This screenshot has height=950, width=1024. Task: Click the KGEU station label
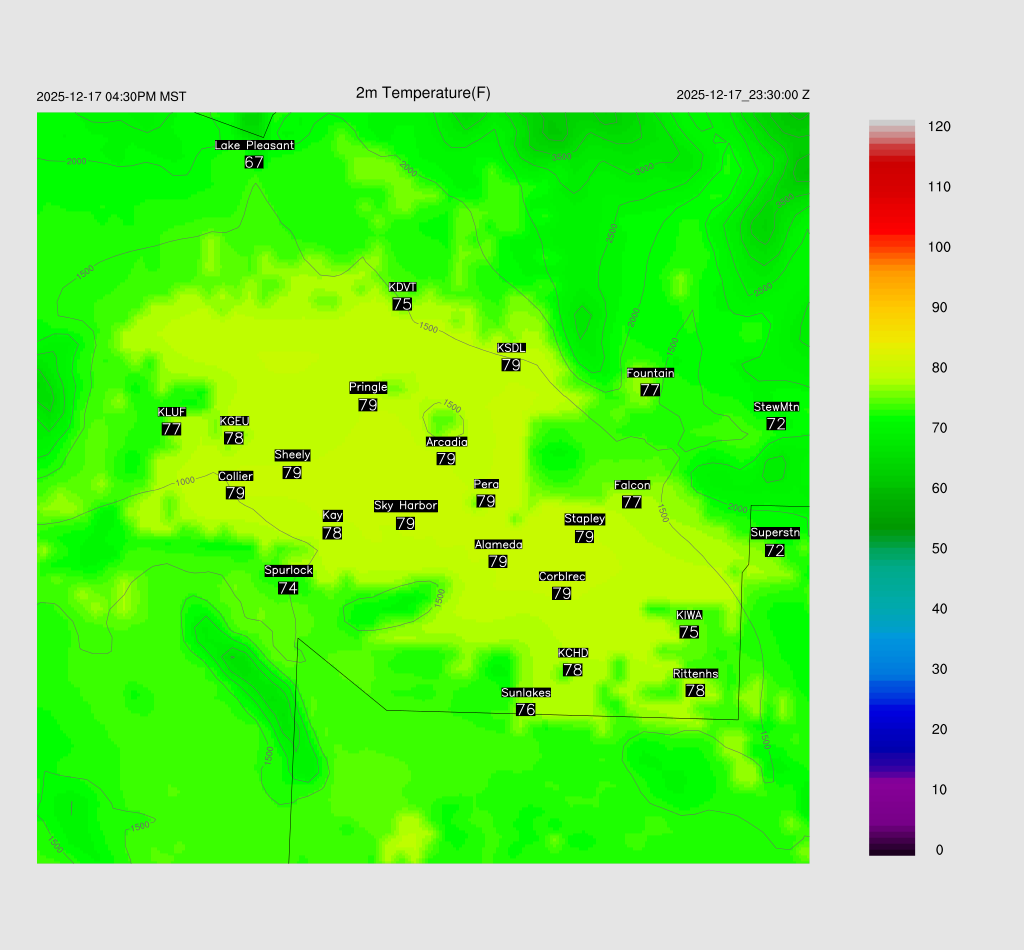[x=234, y=421]
